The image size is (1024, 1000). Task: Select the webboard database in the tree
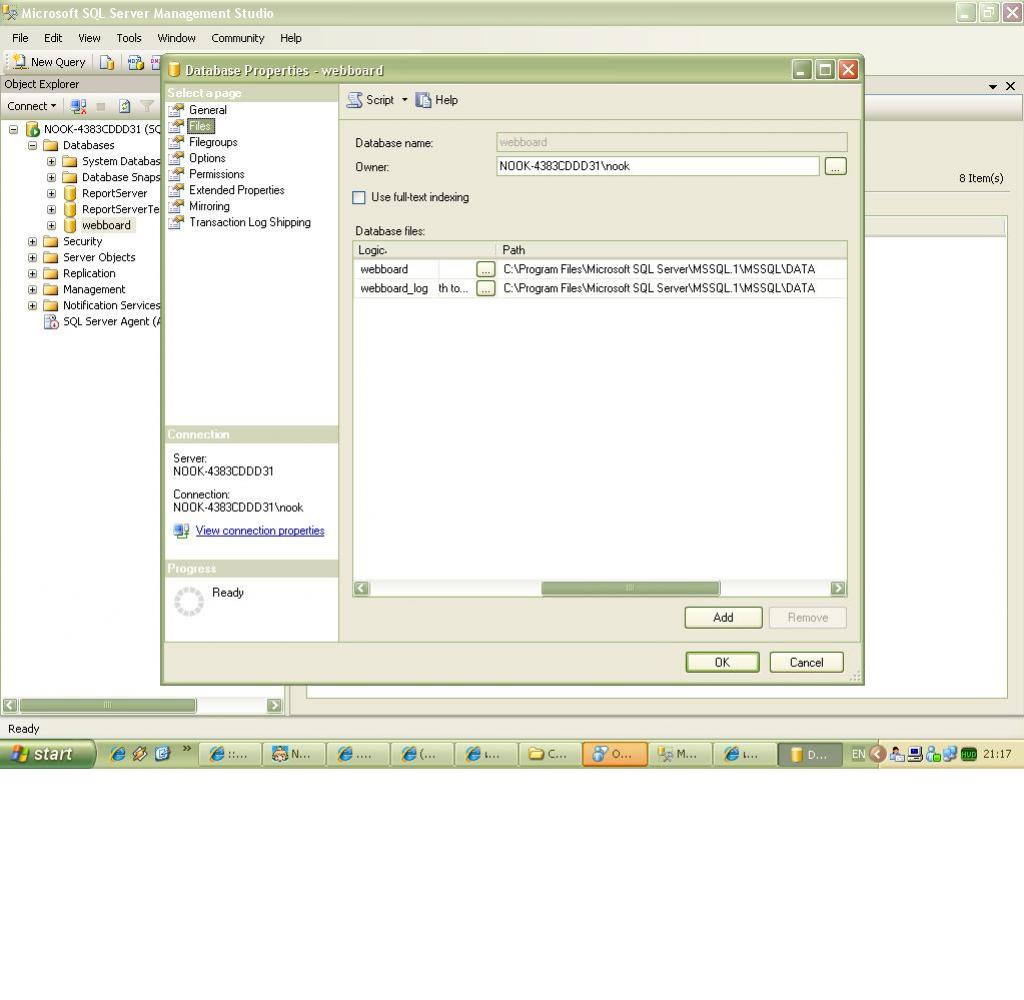coord(106,225)
